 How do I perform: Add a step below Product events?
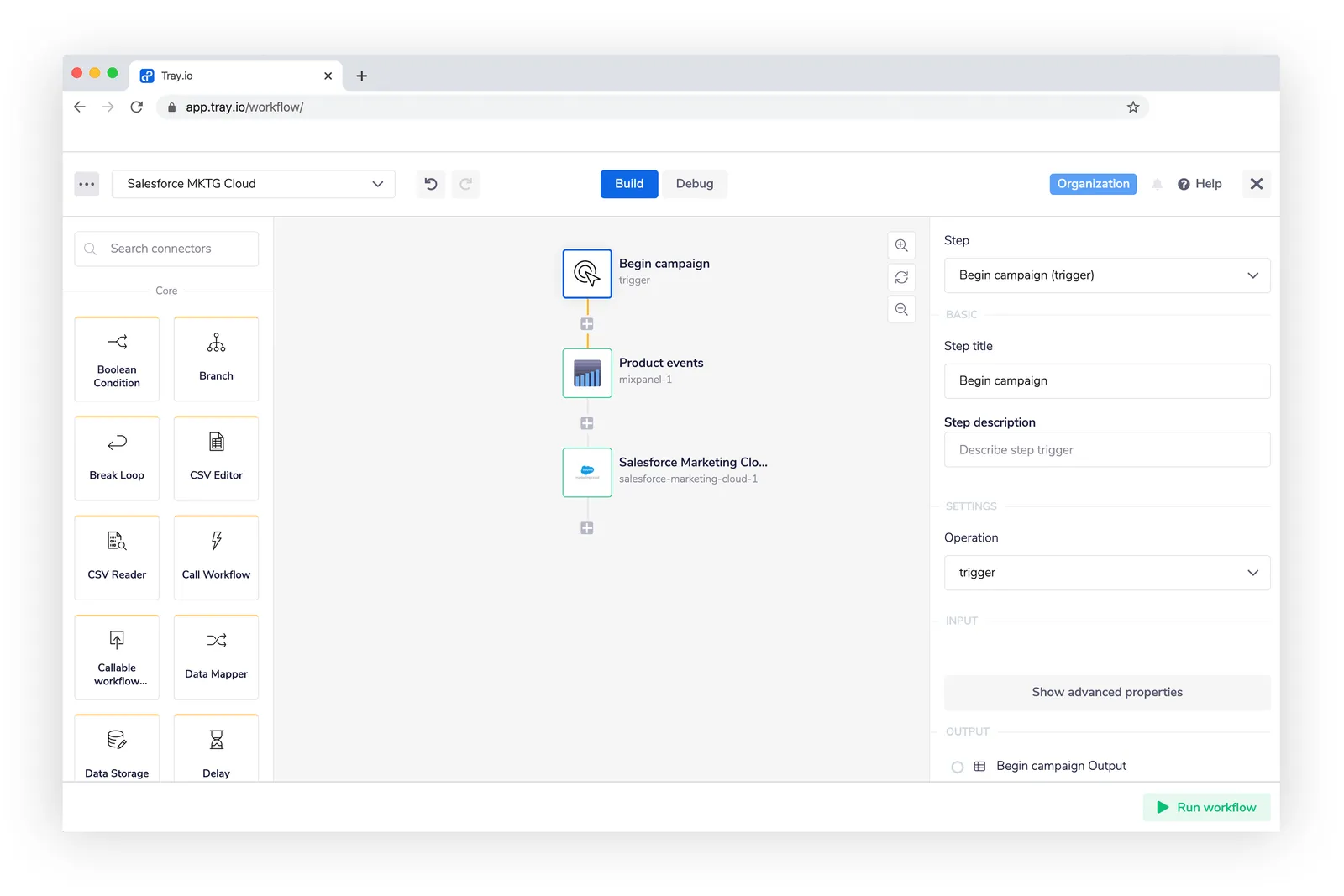(587, 423)
